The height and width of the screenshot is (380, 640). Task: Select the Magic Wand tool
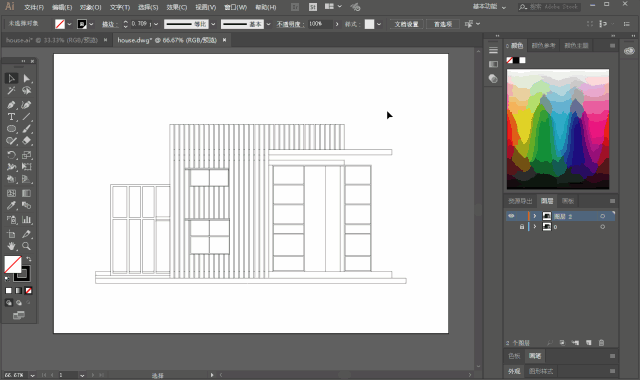pos(11,91)
